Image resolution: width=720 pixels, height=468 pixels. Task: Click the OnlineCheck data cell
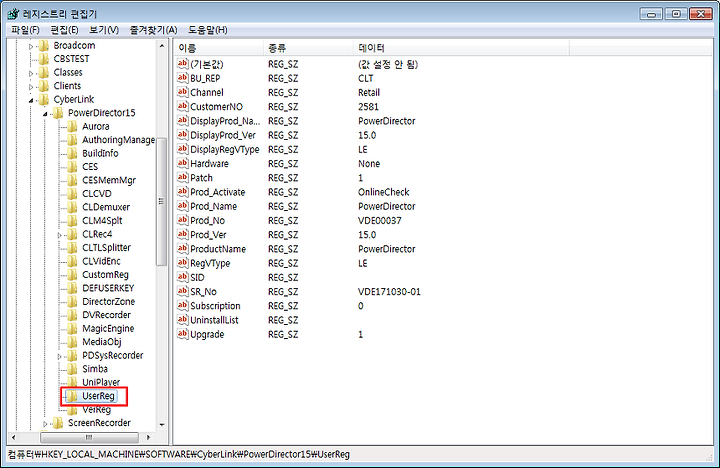383,192
